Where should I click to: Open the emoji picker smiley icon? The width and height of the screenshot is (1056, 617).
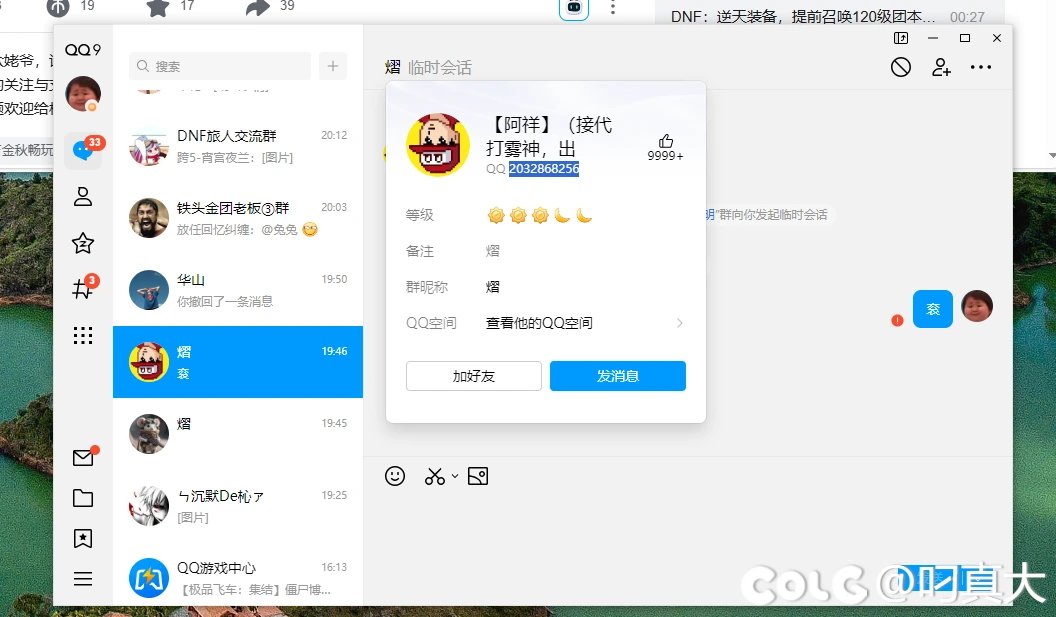pyautogui.click(x=395, y=476)
